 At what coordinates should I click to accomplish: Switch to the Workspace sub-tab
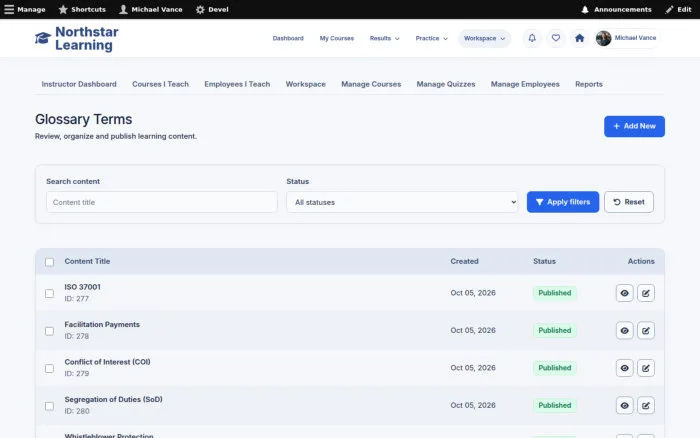coord(305,84)
